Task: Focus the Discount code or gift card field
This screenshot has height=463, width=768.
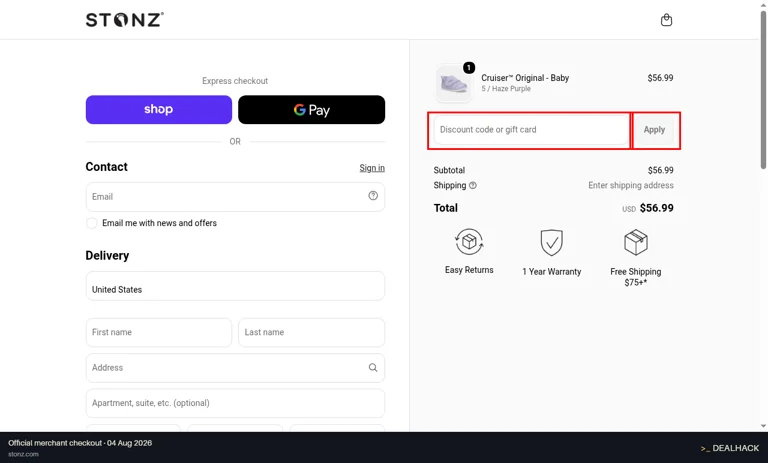Action: (x=531, y=130)
